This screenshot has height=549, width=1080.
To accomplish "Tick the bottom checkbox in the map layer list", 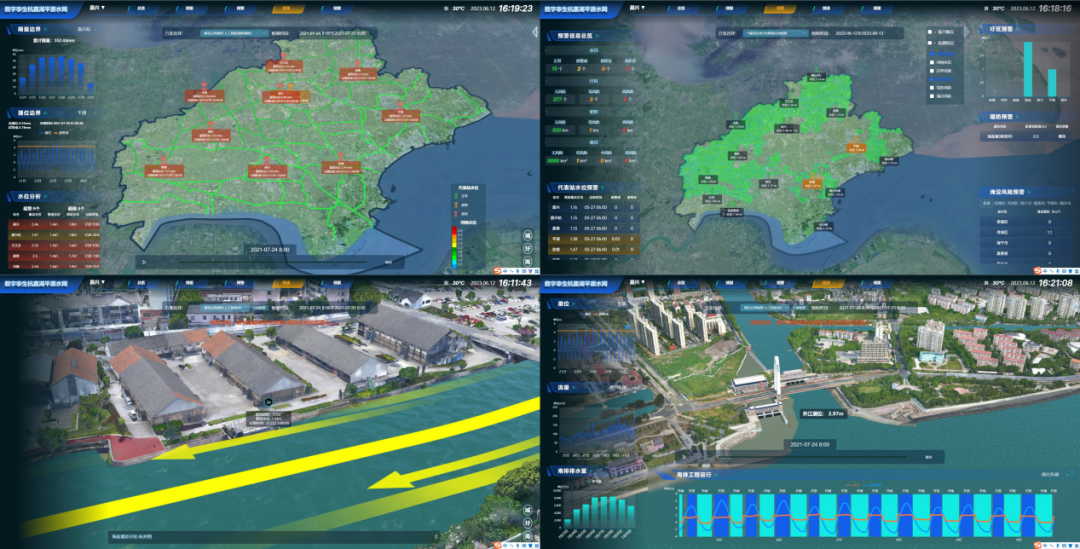I will click(x=933, y=98).
